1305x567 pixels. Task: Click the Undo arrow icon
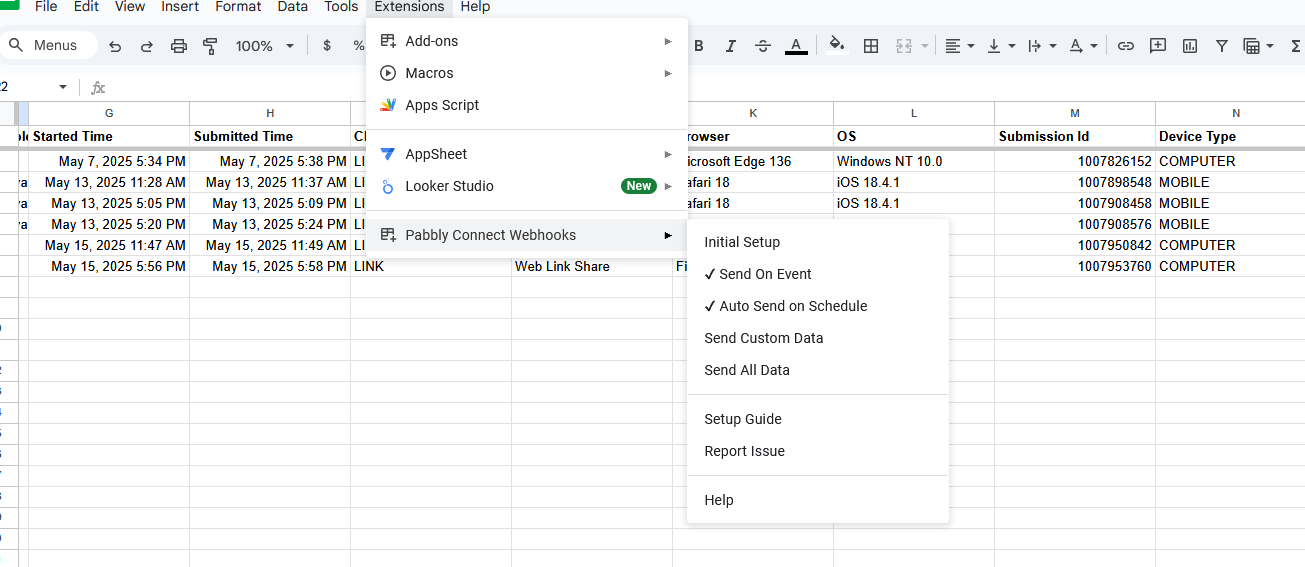point(115,46)
